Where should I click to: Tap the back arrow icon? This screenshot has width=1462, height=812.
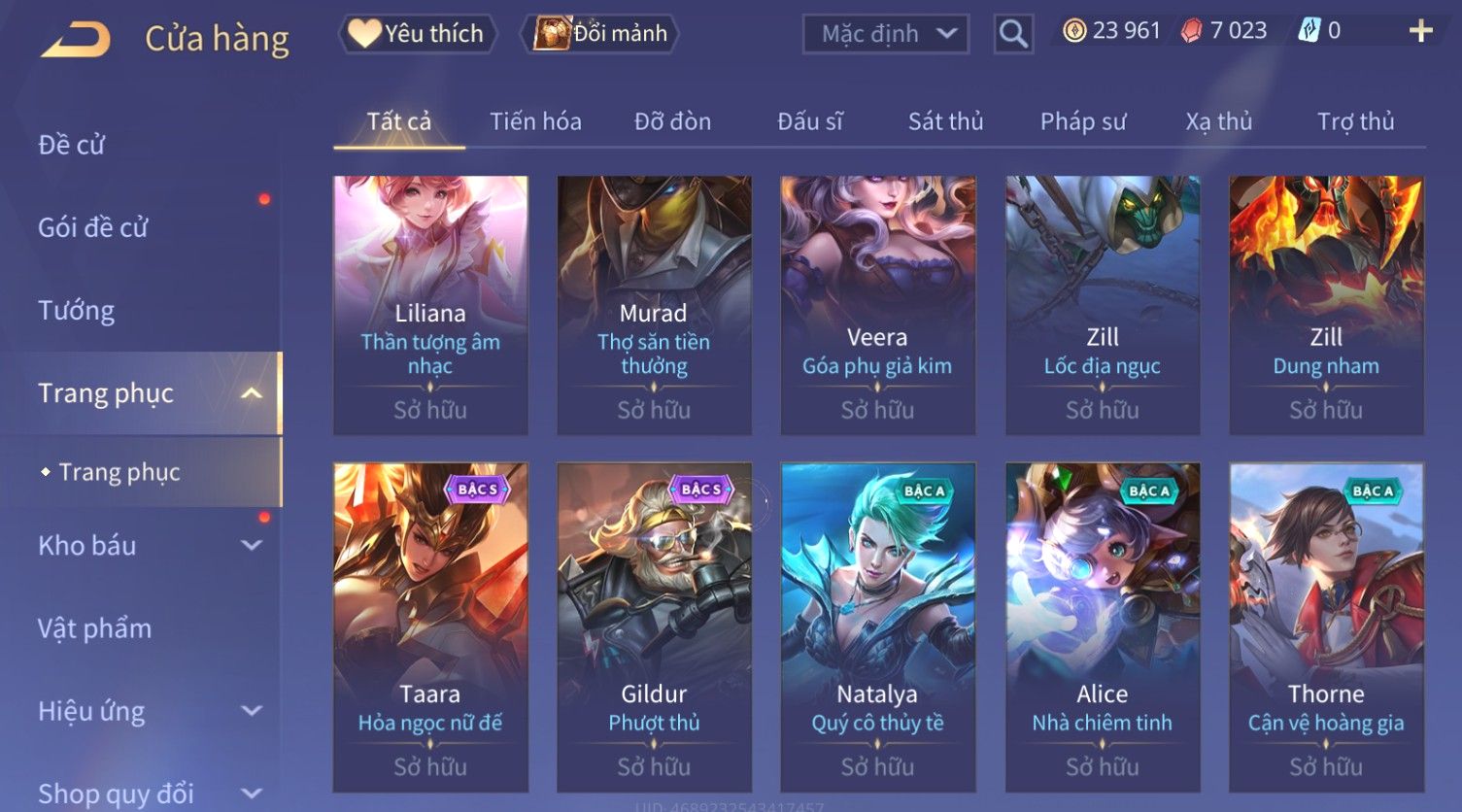[76, 40]
